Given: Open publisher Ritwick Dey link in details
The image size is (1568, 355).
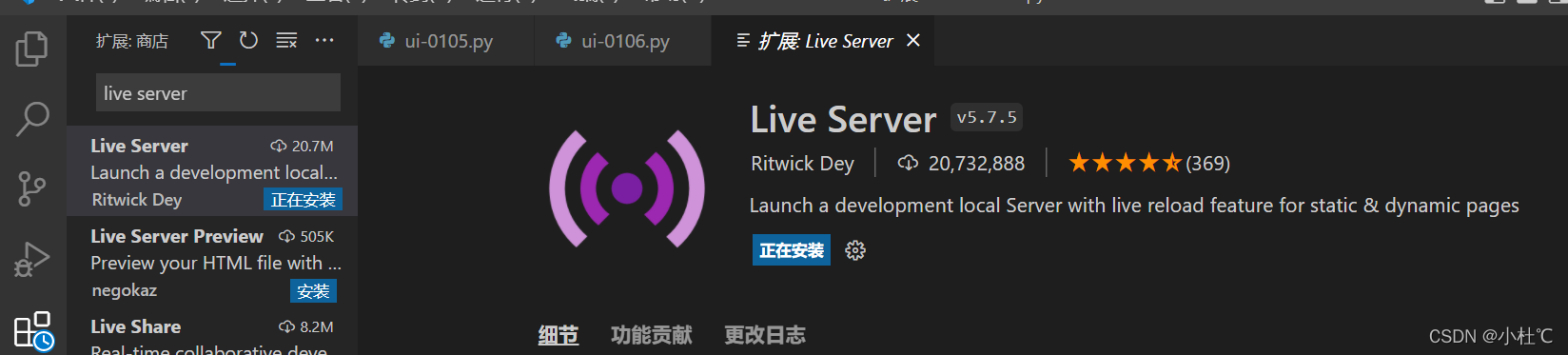Looking at the screenshot, I should point(802,164).
